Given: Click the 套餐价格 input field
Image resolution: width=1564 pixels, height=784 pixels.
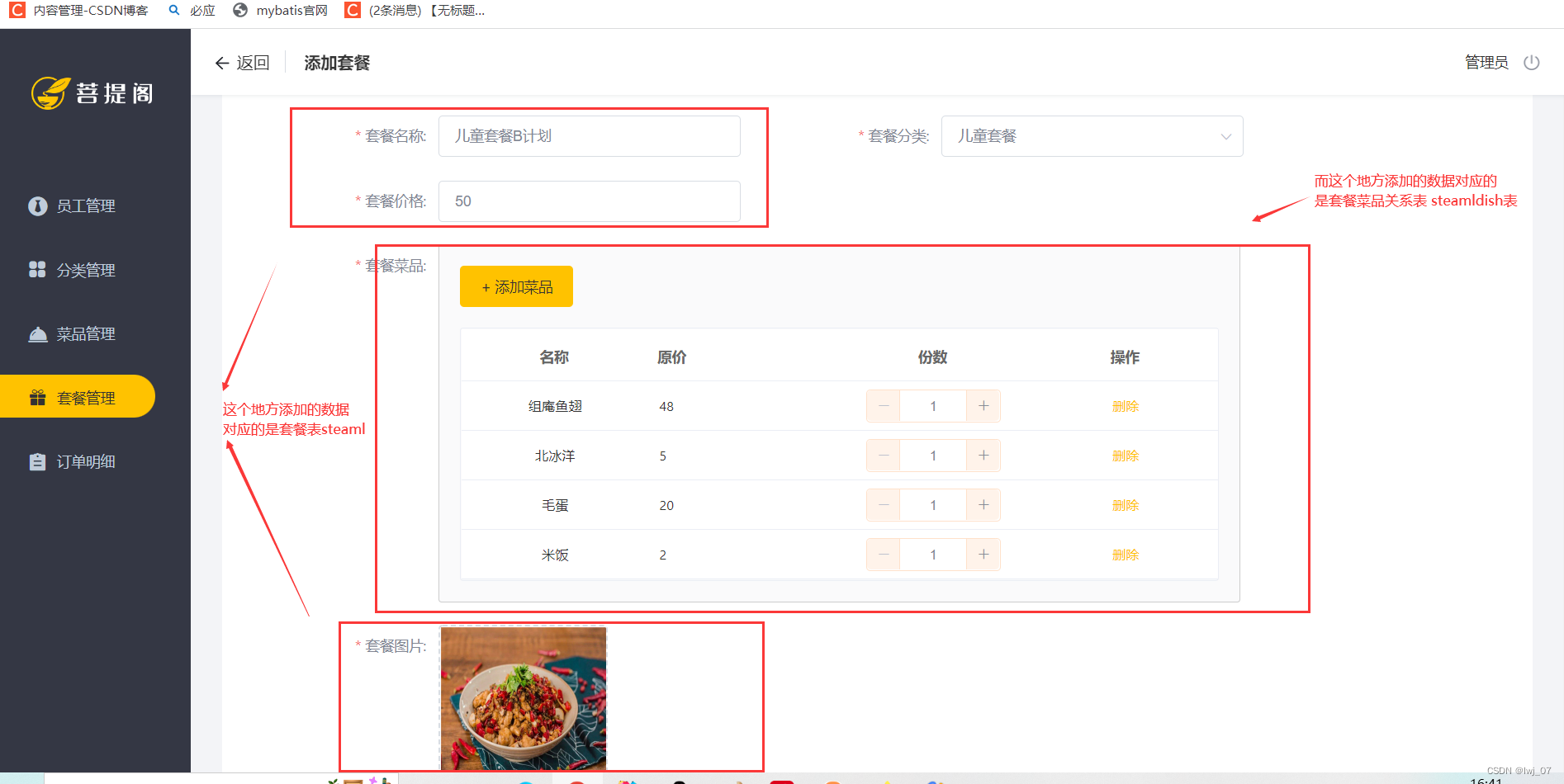Looking at the screenshot, I should [590, 201].
